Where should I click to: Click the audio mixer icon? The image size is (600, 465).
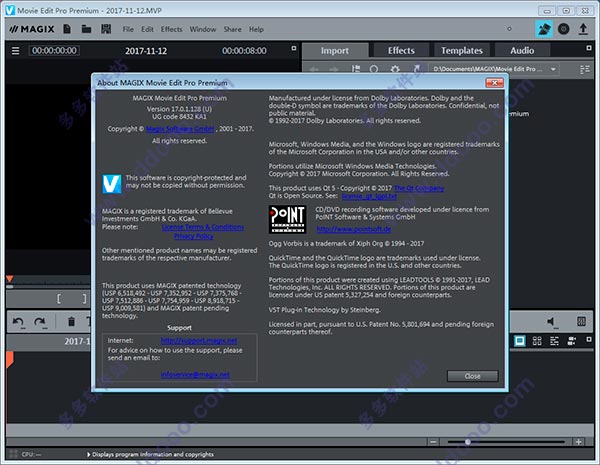click(x=581, y=321)
